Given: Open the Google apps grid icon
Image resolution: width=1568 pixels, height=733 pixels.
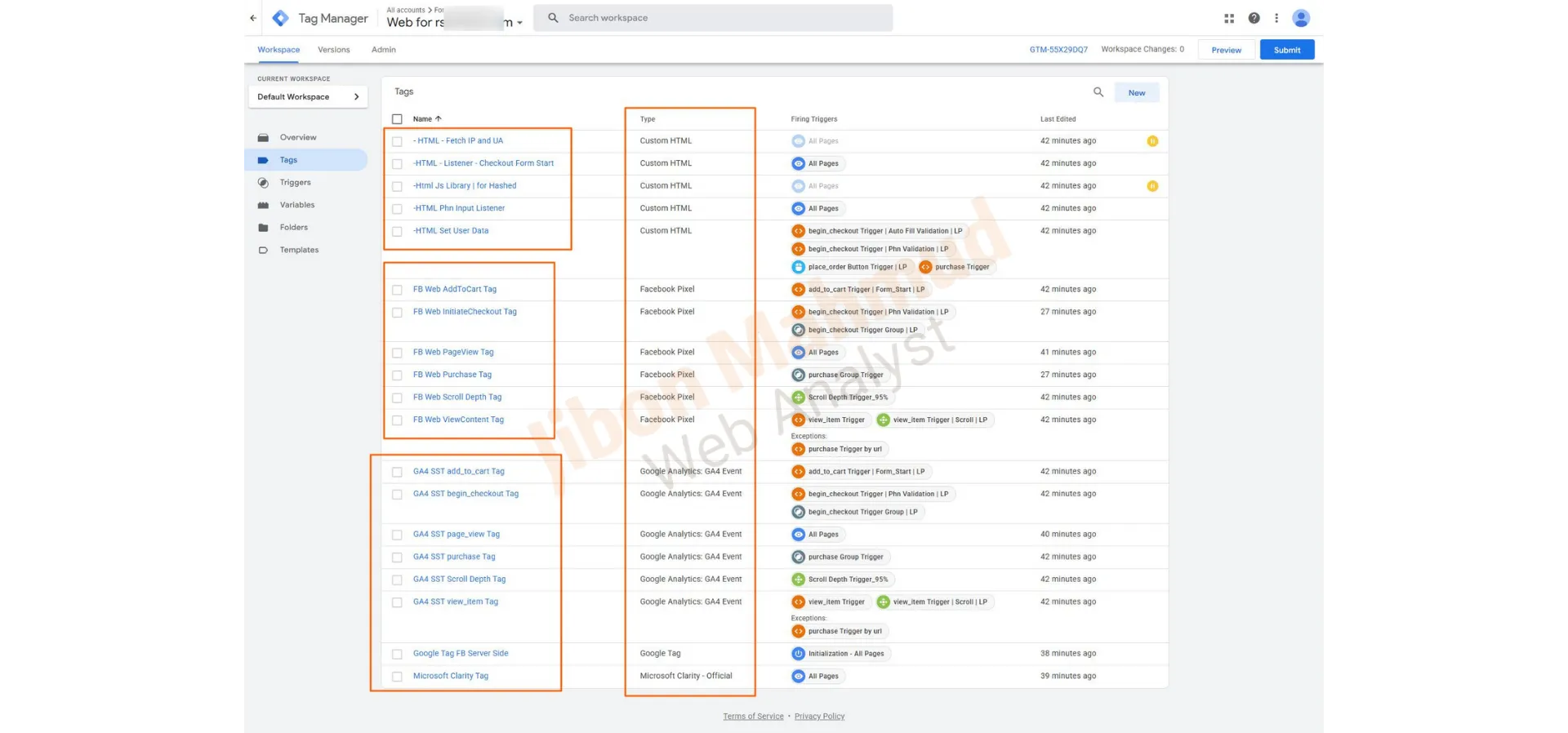Looking at the screenshot, I should coord(1229,18).
